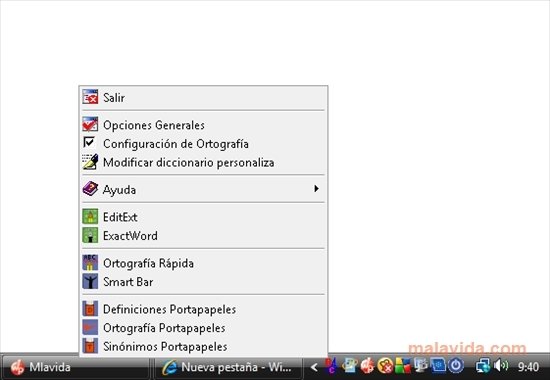550x380 pixels.
Task: Click the red swirl tray icon
Action: [x=367, y=366]
